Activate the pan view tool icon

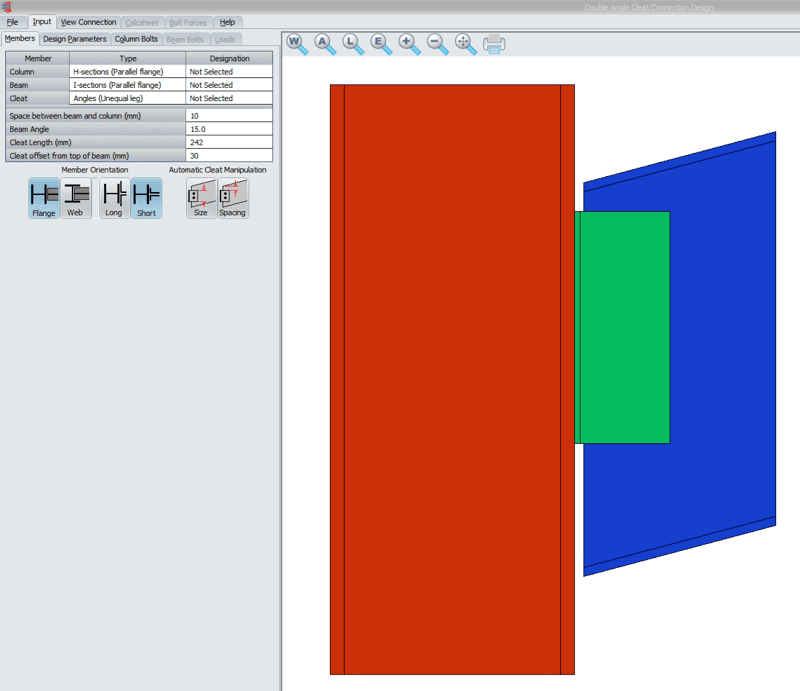pos(465,43)
